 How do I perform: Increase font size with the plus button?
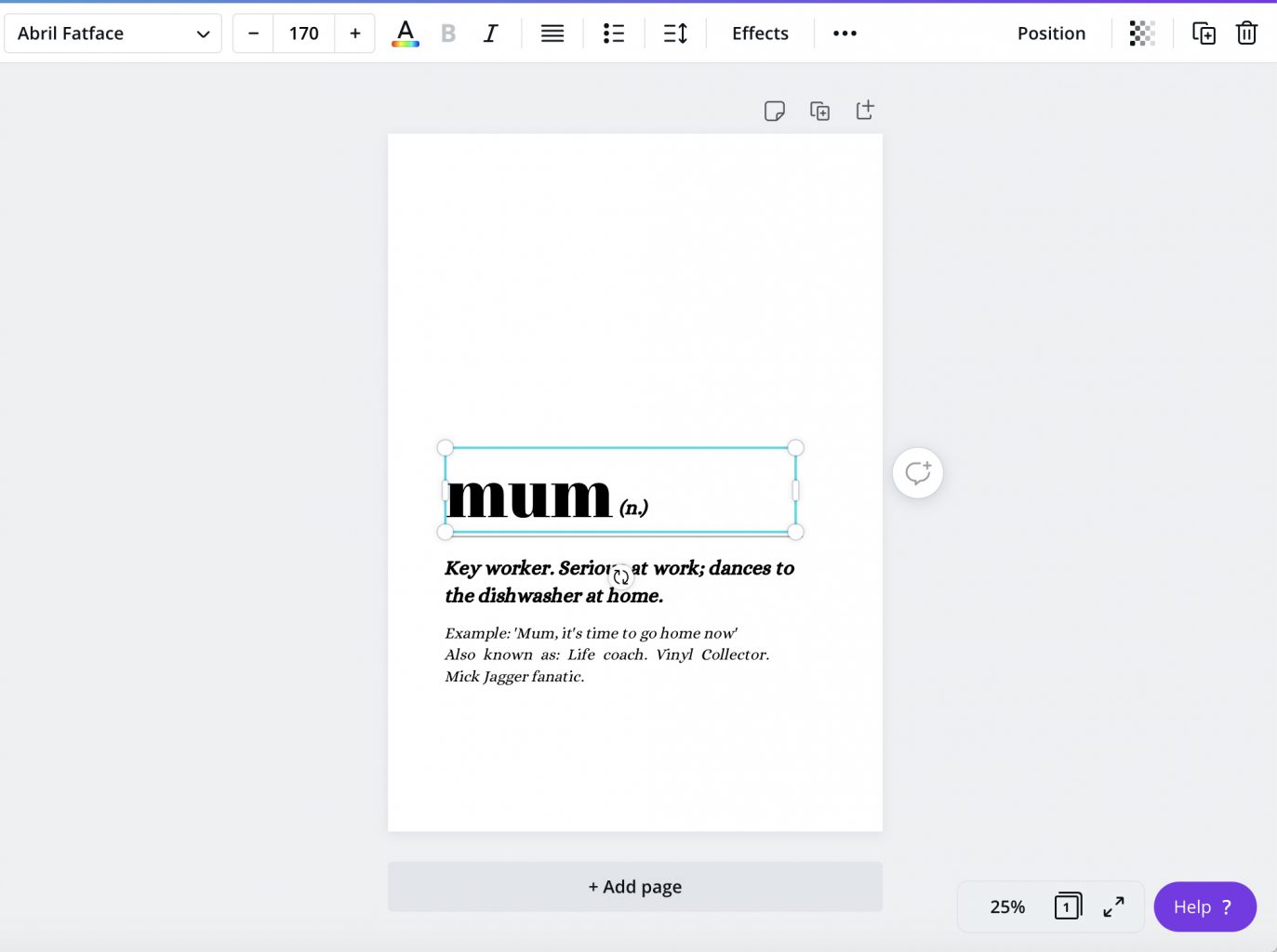pyautogui.click(x=354, y=33)
